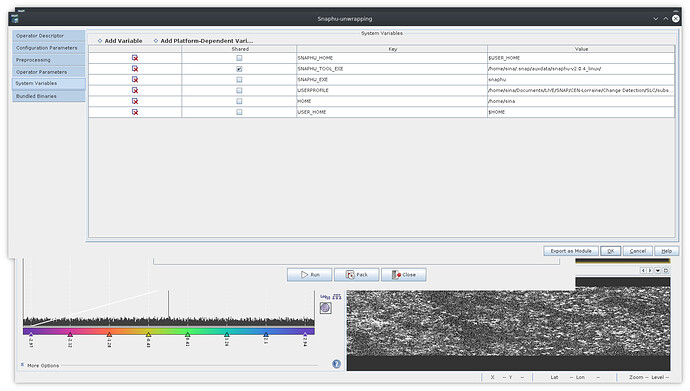Click the delete icon for USER_HOME row
The width and height of the screenshot is (690, 391).
coord(135,112)
